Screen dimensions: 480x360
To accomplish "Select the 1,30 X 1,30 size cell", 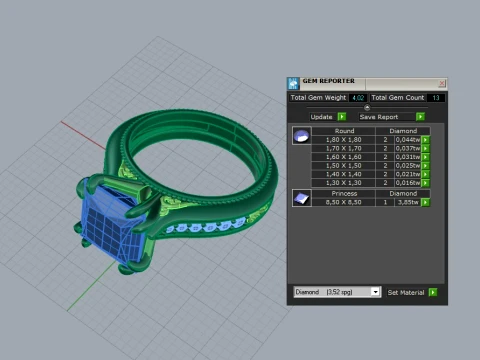I will point(344,183).
